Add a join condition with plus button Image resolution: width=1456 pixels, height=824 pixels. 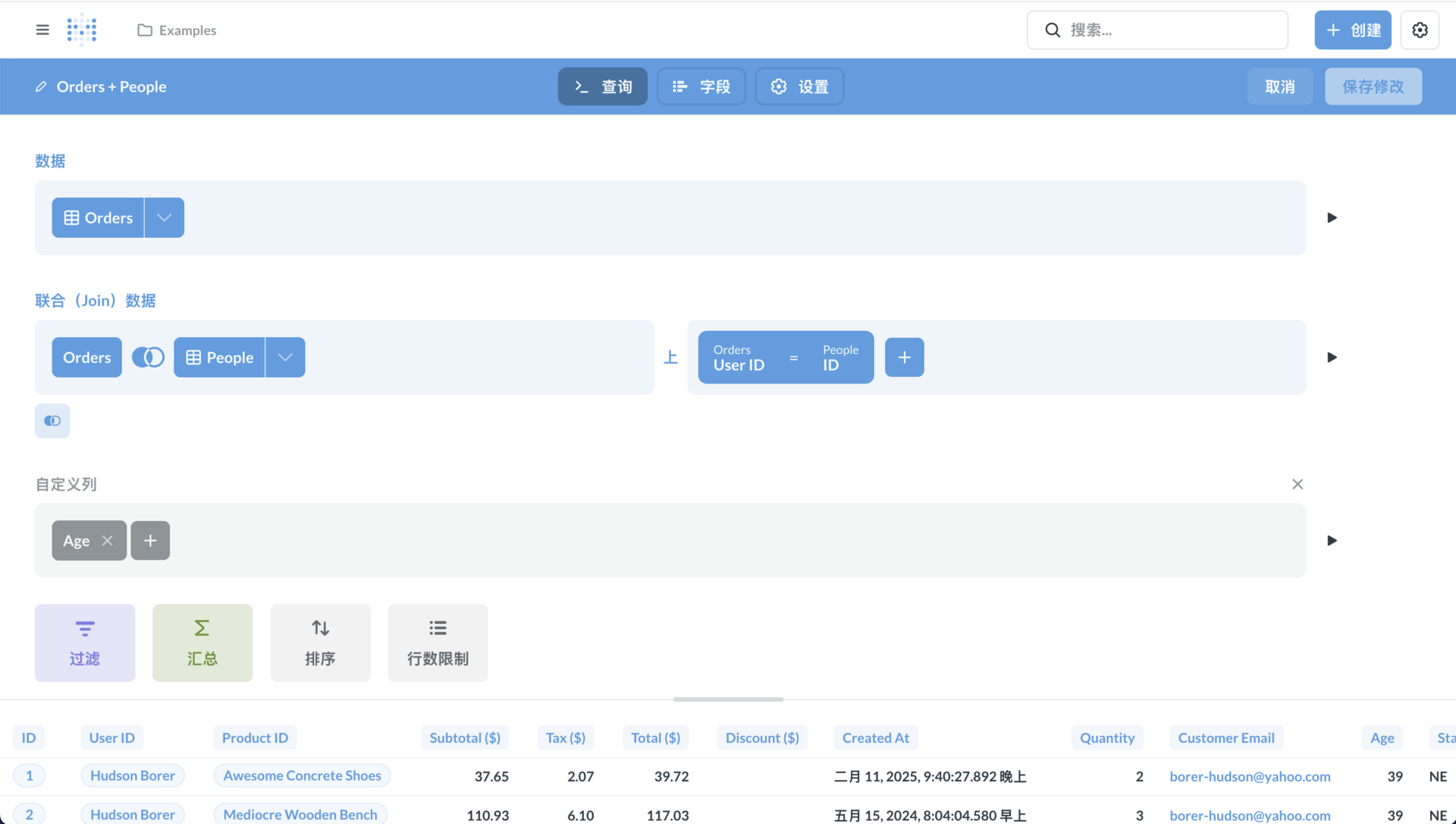pos(904,357)
